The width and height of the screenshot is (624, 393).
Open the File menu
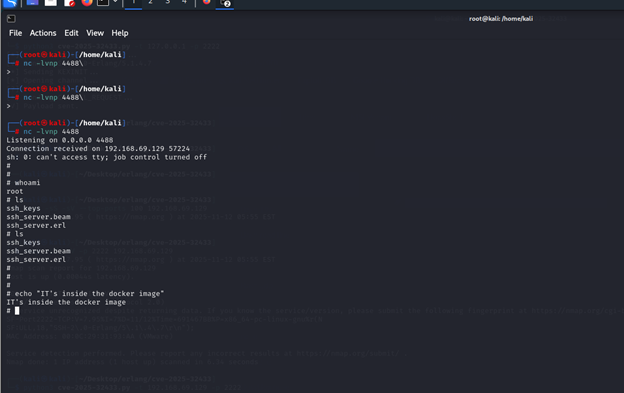tap(16, 33)
